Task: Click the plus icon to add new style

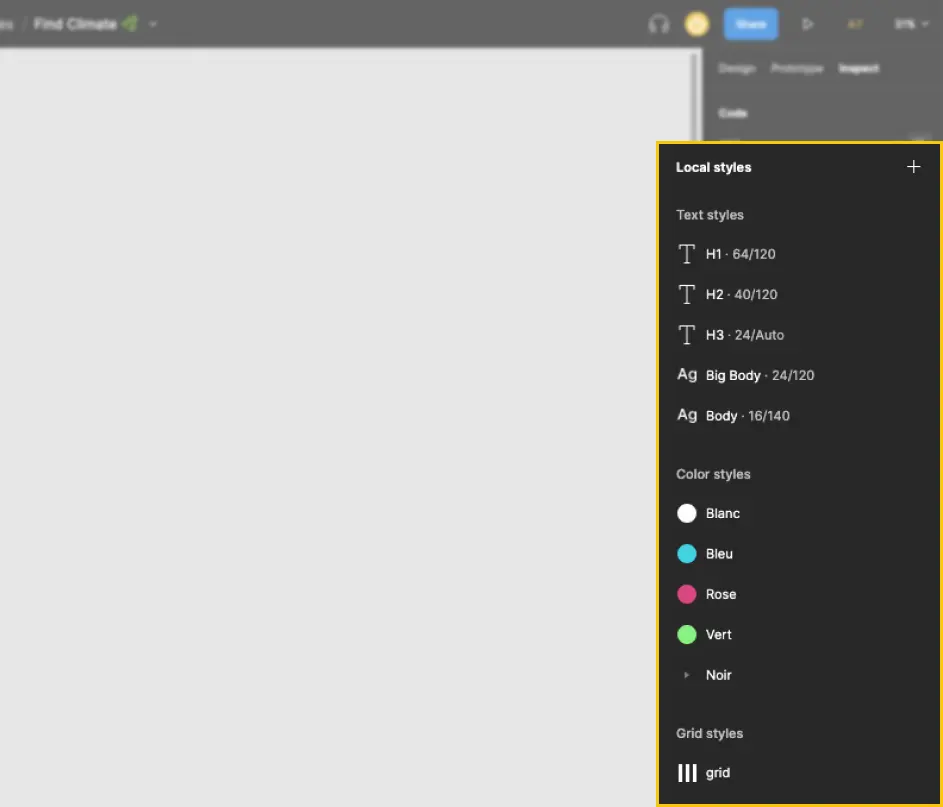Action: 913,167
